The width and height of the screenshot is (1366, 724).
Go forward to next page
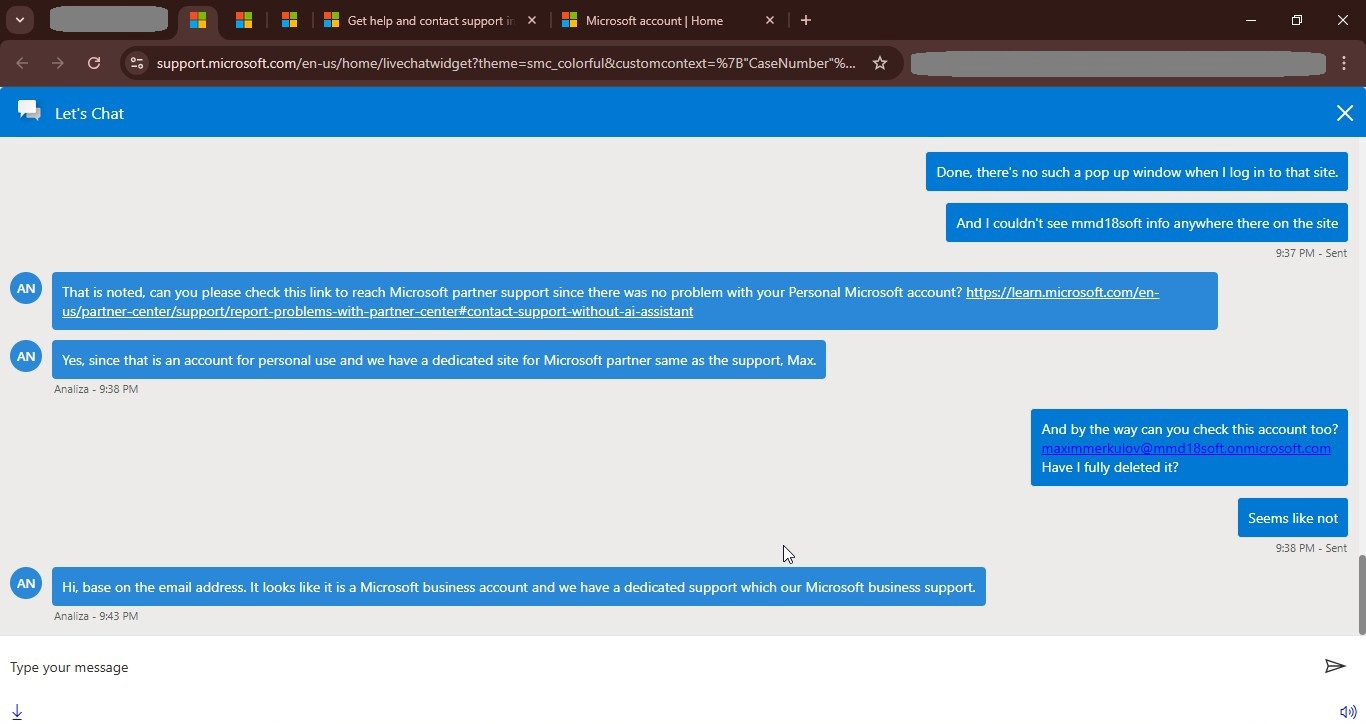click(58, 63)
